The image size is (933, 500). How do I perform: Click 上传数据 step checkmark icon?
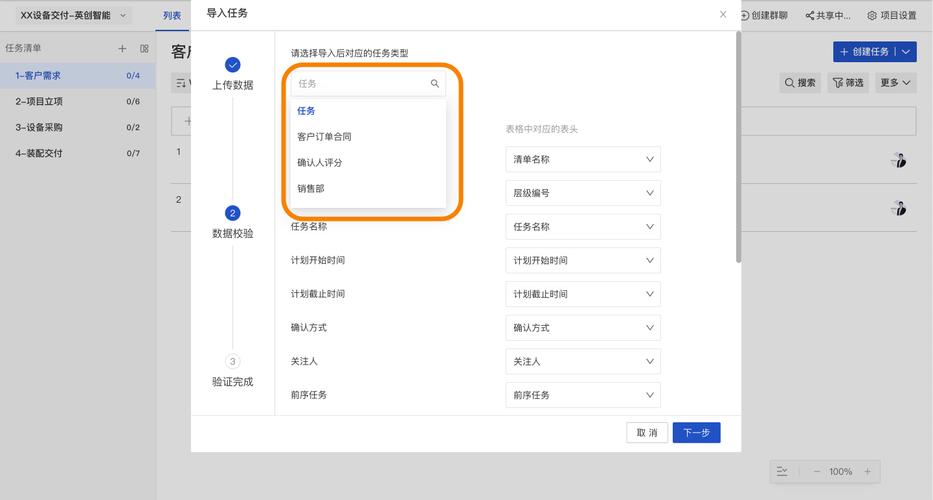[x=233, y=65]
